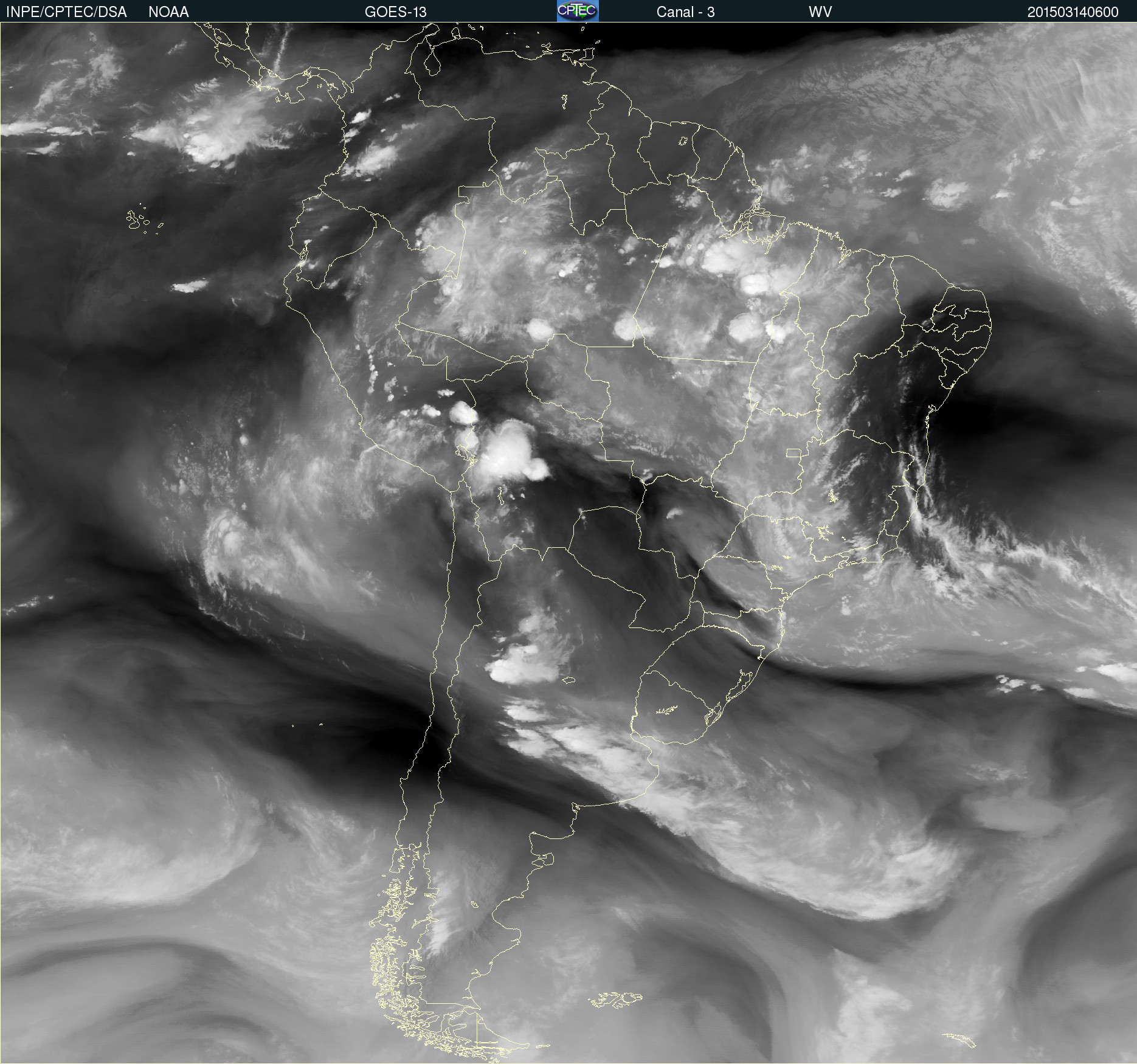This screenshot has height=1064, width=1137.
Task: Click the water vapor satellite image
Action: coord(568,543)
